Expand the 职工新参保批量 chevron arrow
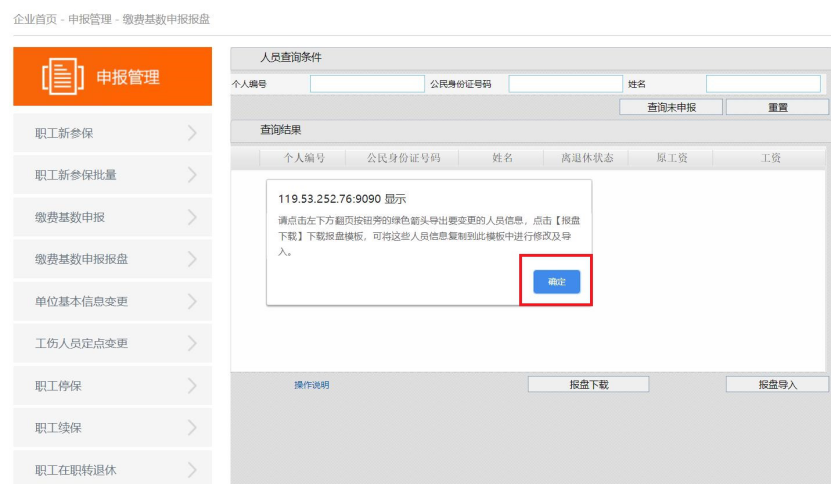Screen dimensions: 832x484 click(x=192, y=175)
